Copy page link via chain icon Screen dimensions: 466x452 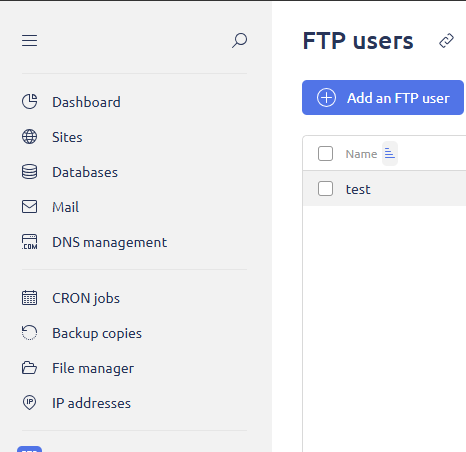click(446, 41)
